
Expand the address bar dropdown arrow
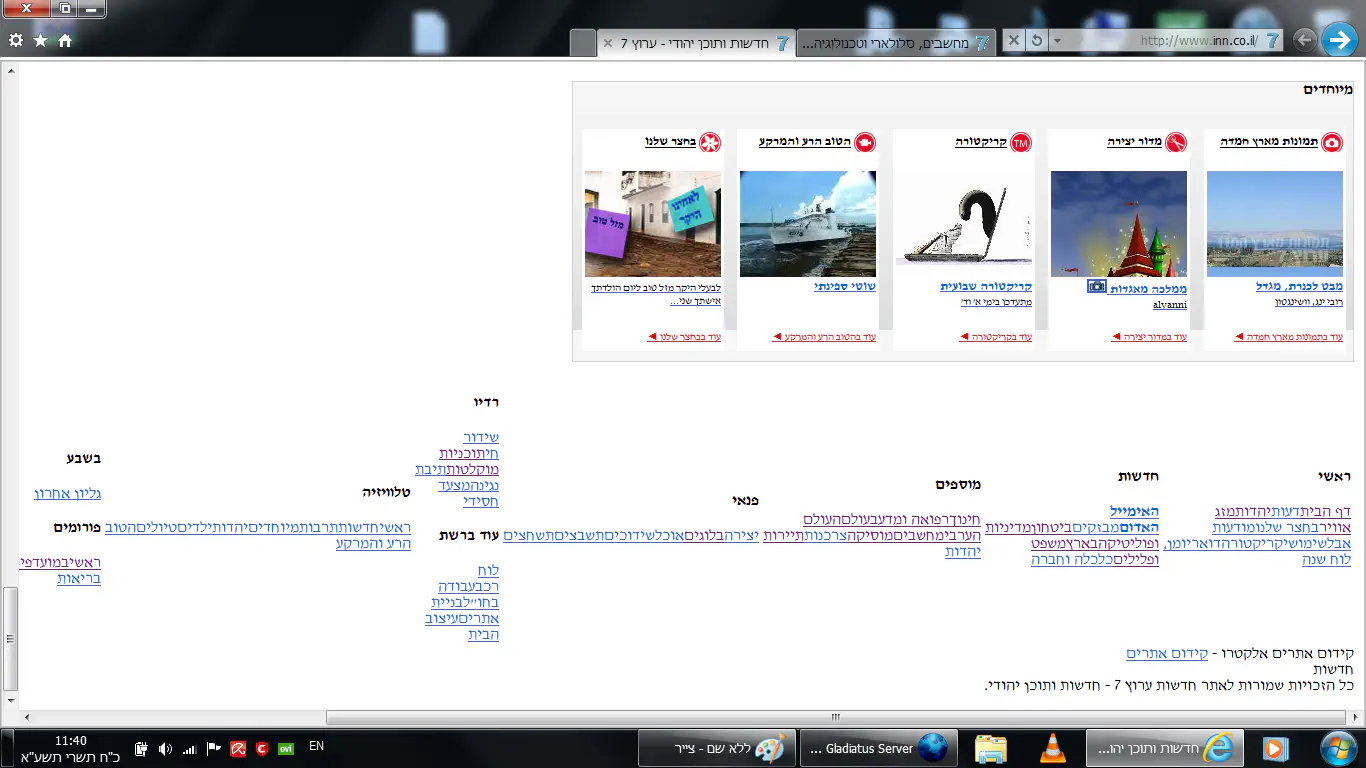(x=1057, y=41)
